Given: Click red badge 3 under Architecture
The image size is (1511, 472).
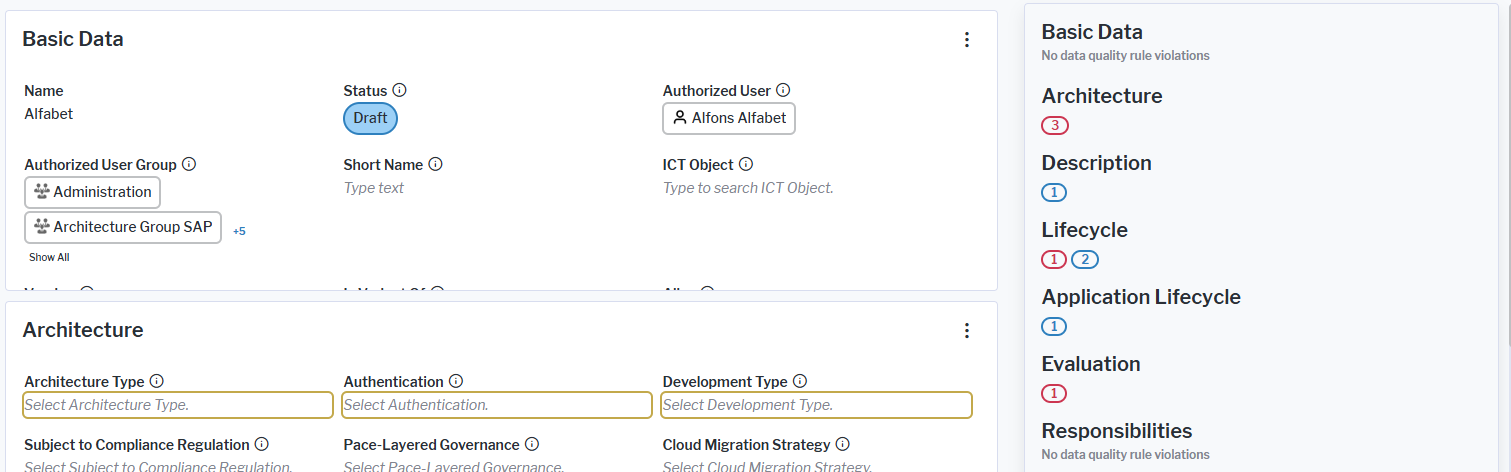Looking at the screenshot, I should point(1055,126).
